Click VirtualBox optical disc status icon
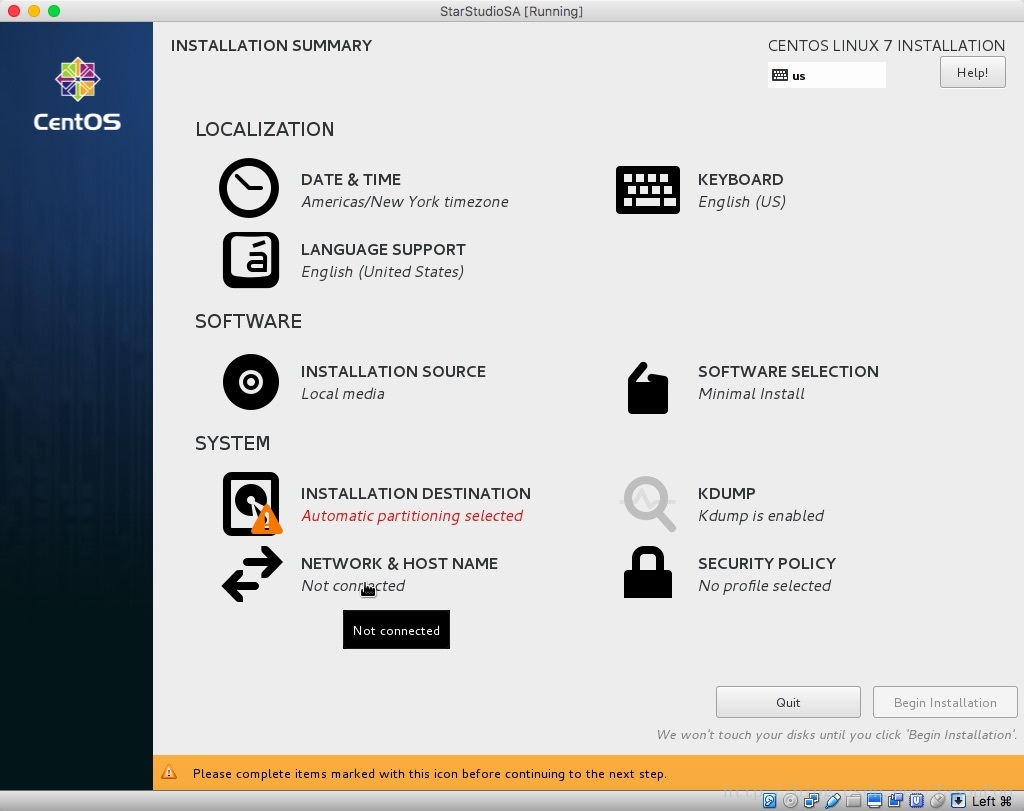 click(790, 801)
